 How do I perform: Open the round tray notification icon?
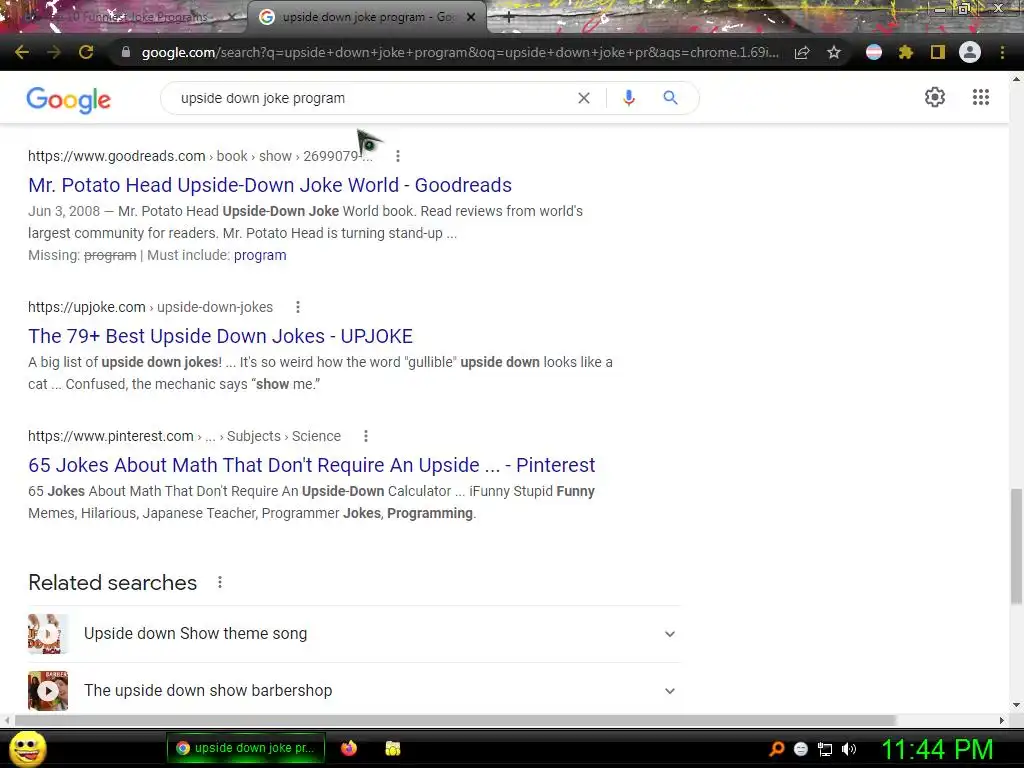click(801, 749)
